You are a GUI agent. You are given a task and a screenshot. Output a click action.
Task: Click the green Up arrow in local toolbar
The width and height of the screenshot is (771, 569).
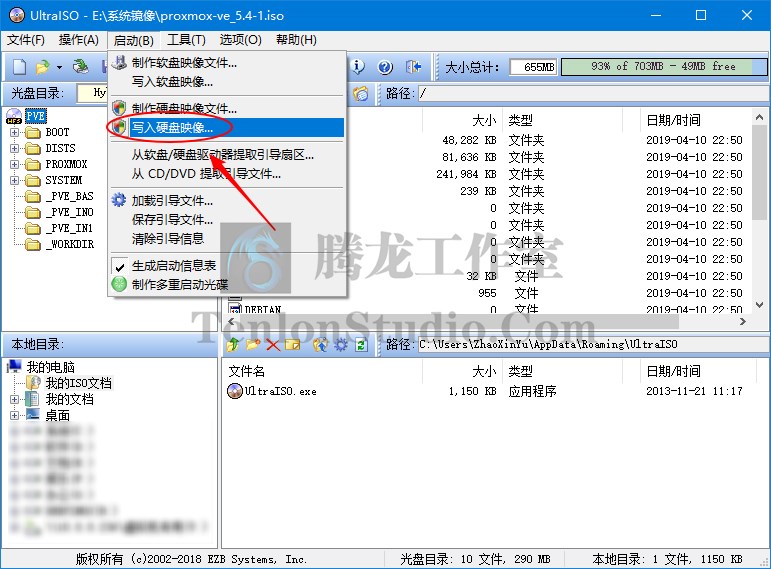pyautogui.click(x=233, y=344)
